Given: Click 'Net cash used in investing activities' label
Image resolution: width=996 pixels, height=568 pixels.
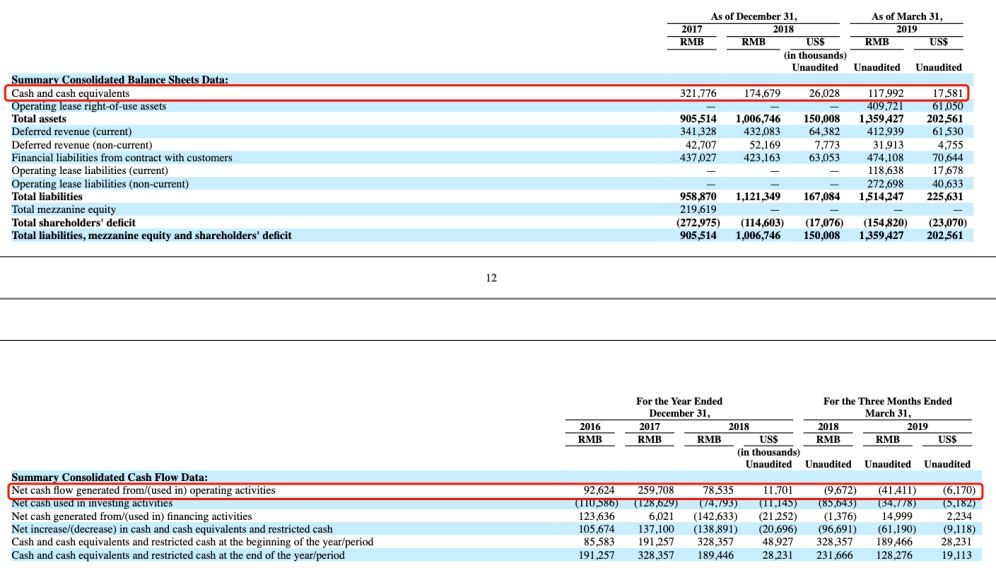Looking at the screenshot, I should 92,503.
